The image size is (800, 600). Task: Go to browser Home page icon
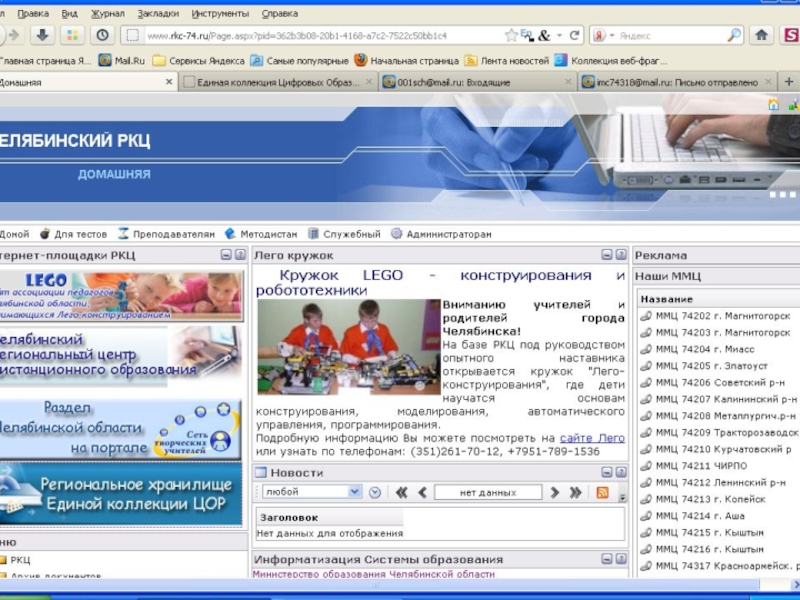tap(762, 35)
